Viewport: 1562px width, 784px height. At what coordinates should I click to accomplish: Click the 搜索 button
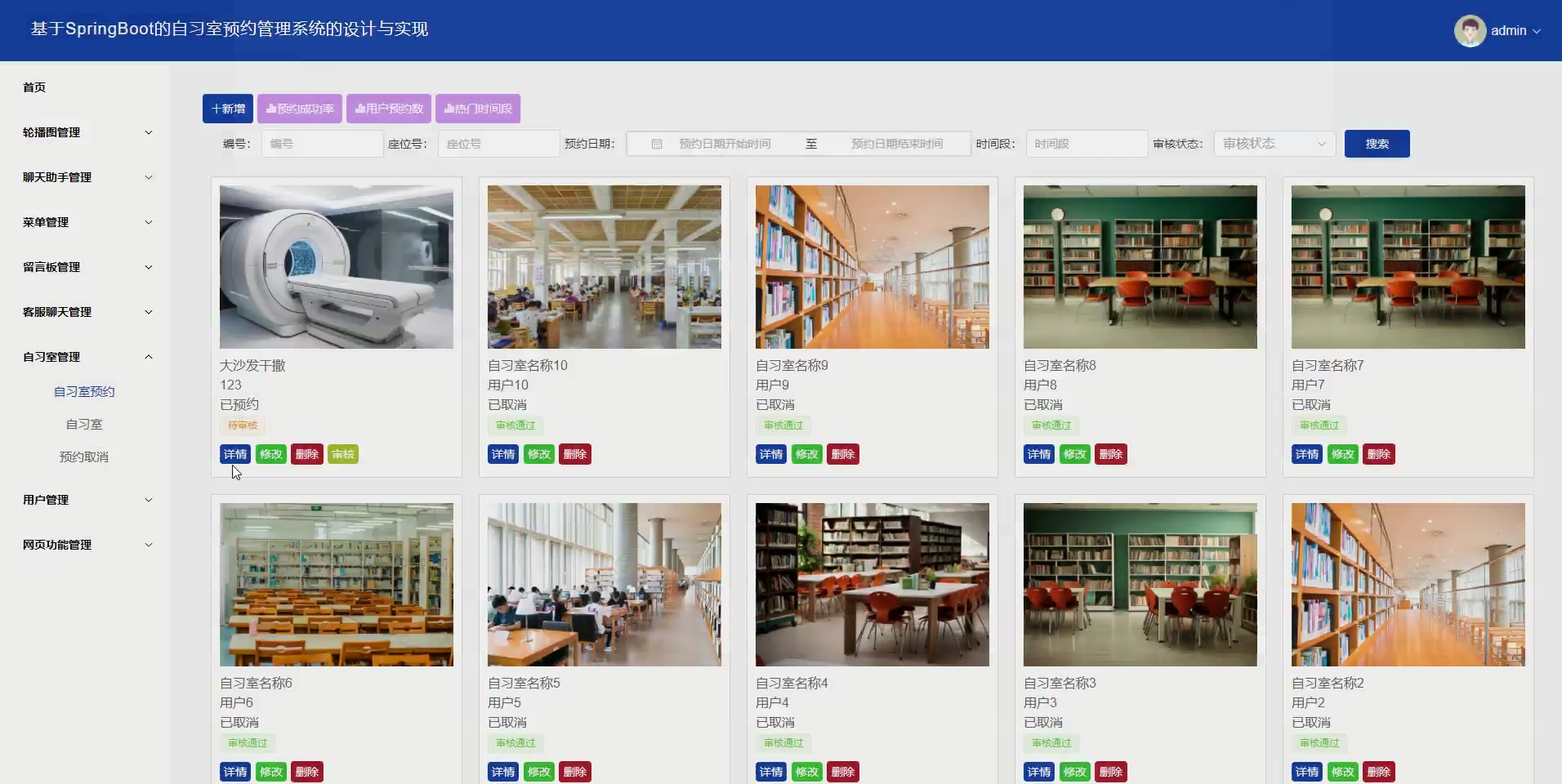pos(1377,144)
